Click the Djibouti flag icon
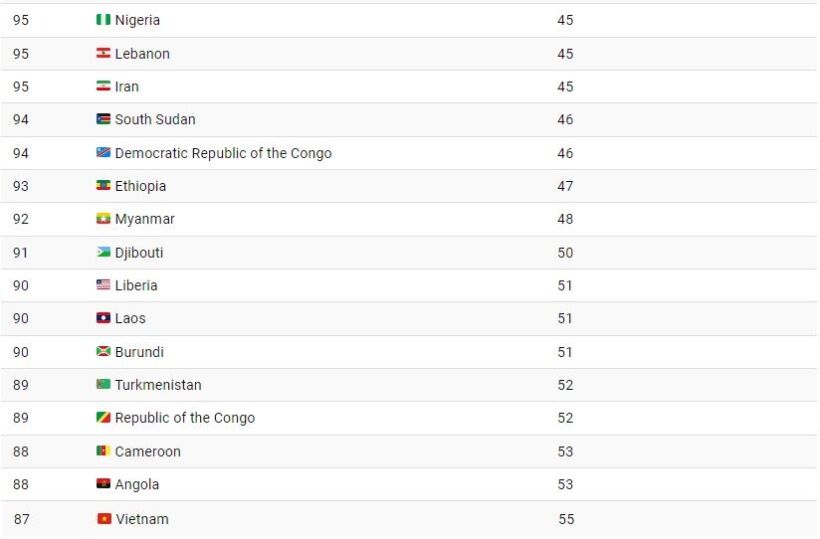 tap(103, 252)
